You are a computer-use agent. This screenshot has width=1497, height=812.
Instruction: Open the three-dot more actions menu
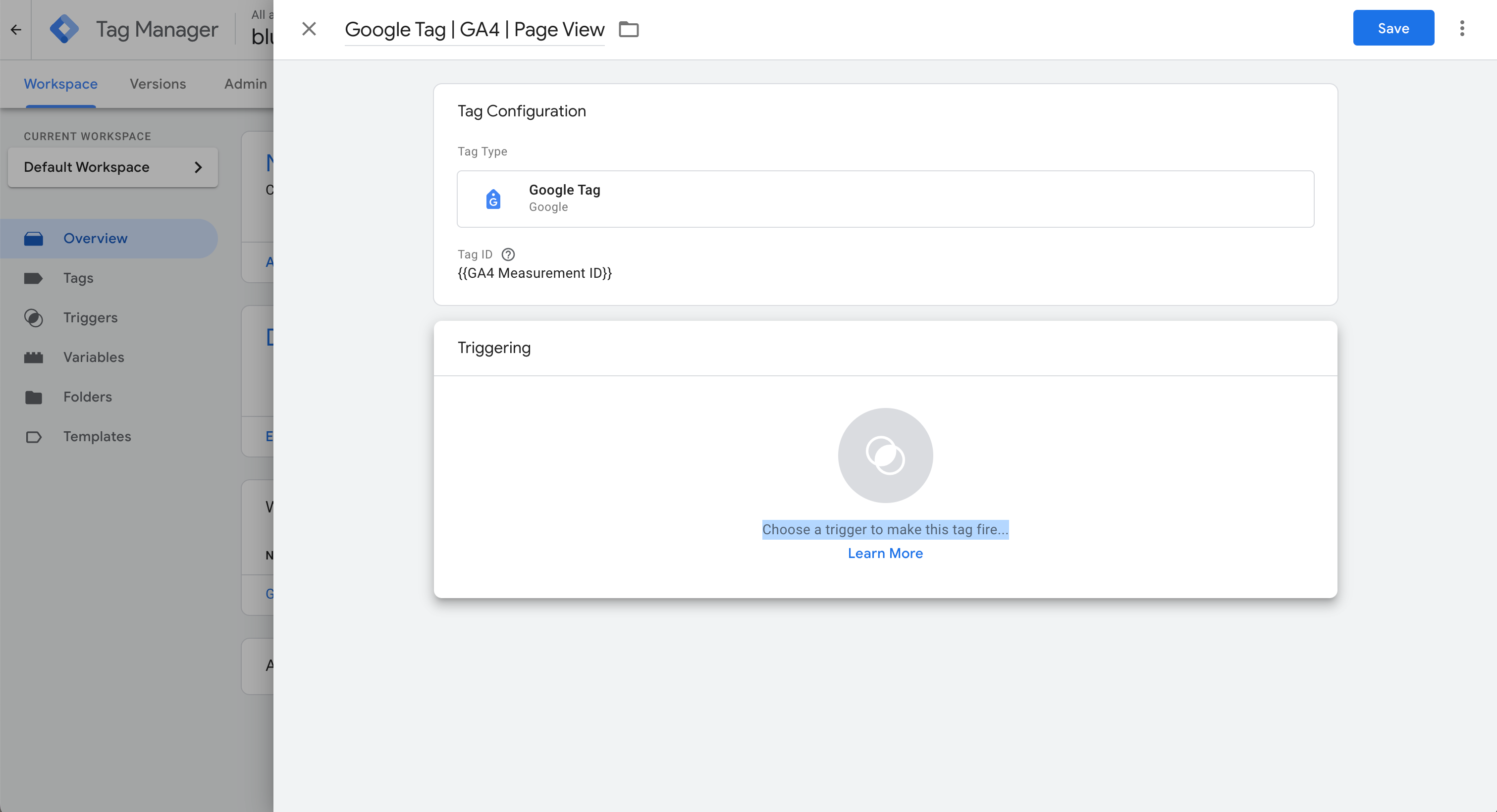click(1462, 28)
